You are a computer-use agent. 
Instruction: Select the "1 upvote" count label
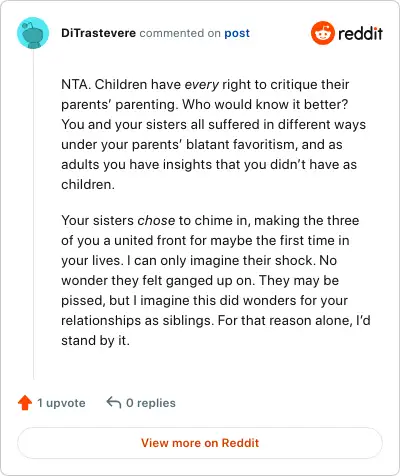(x=61, y=403)
